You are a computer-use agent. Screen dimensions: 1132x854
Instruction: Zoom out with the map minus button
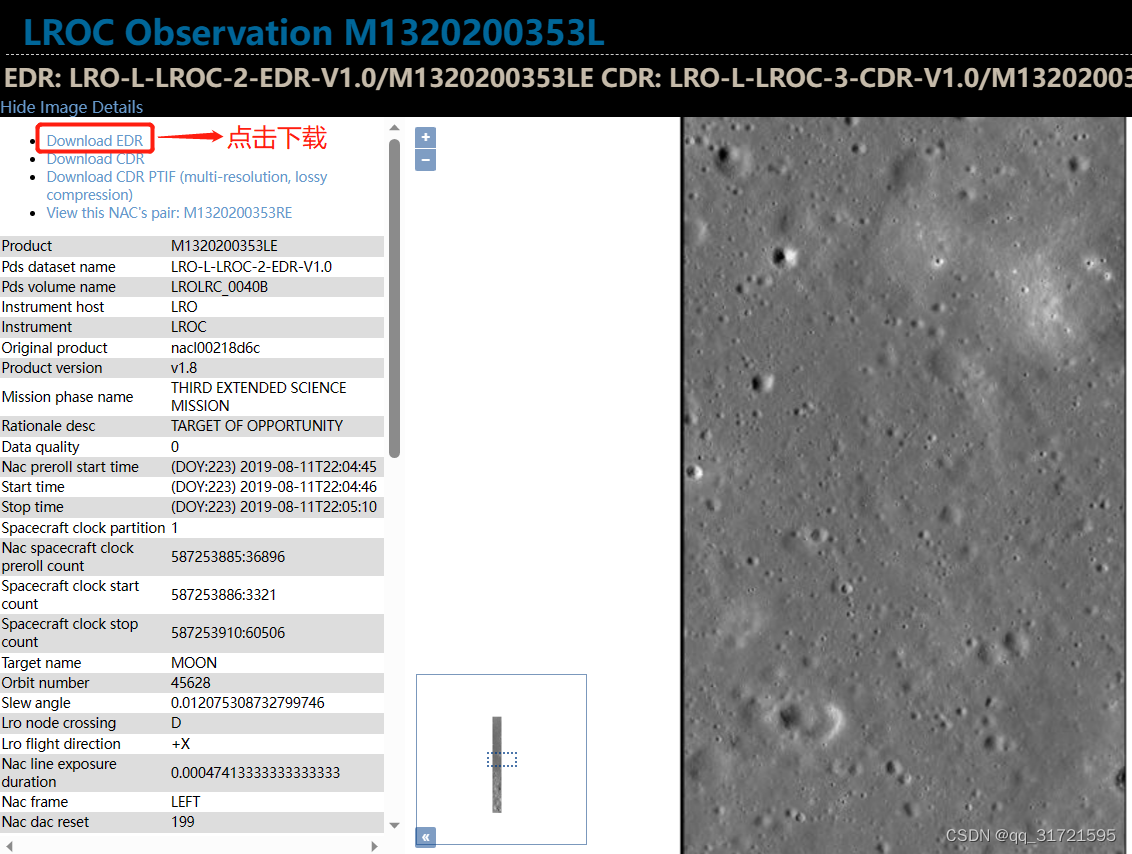click(x=425, y=160)
